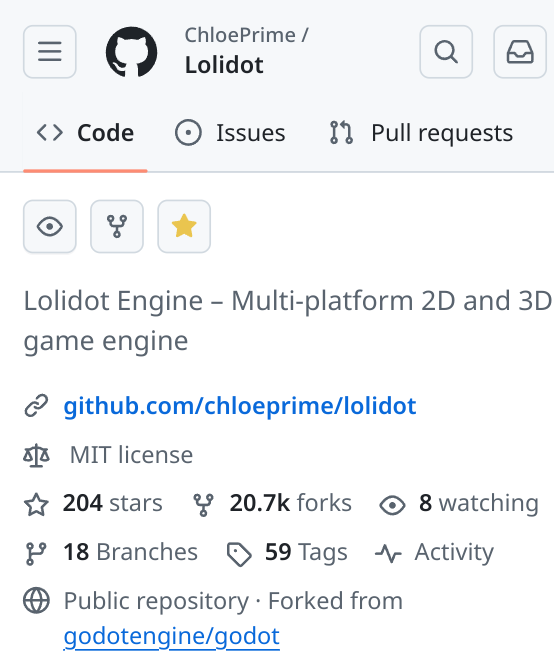Screen dimensions: 554x670
Task: Open the notifications inbox icon
Action: pos(520,52)
